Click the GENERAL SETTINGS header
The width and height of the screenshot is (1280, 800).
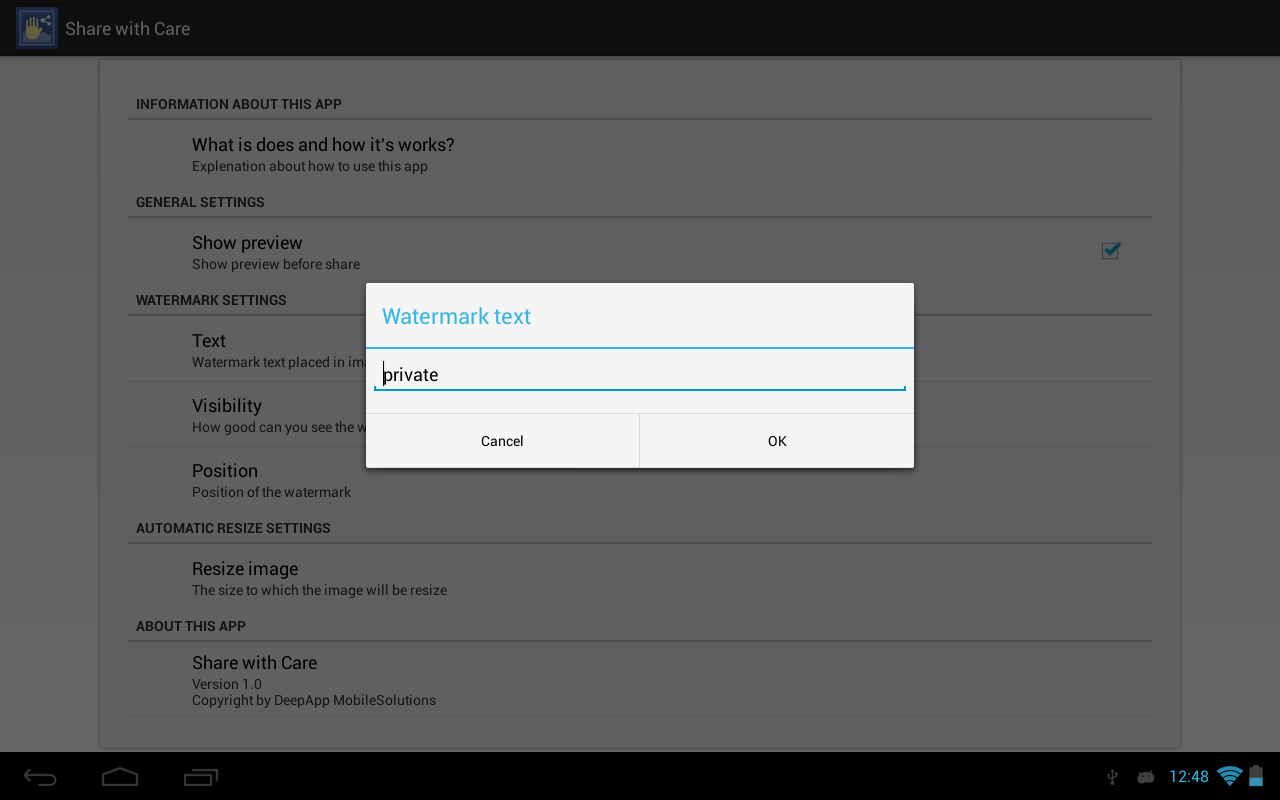pos(200,202)
